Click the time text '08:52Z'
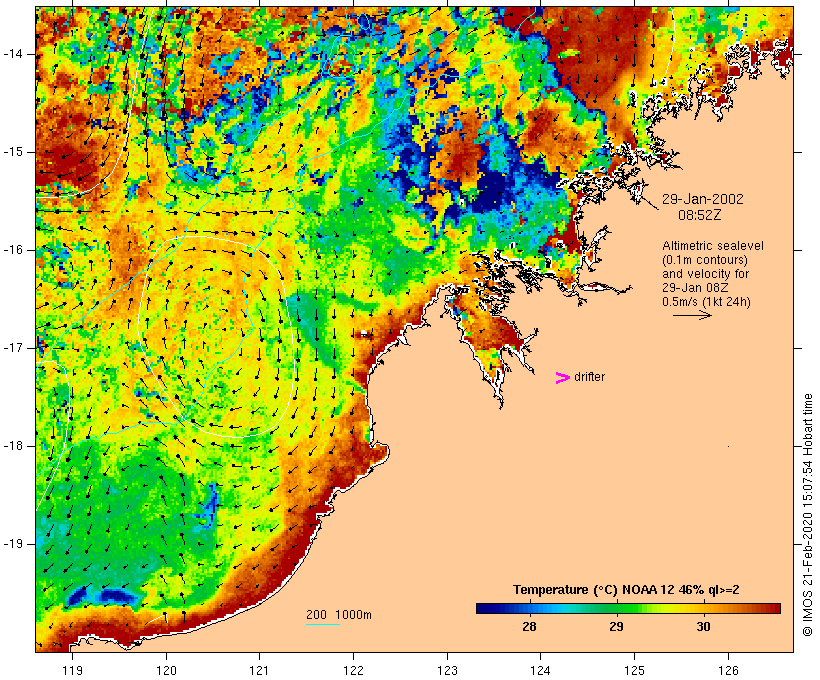The image size is (820, 680). (700, 215)
